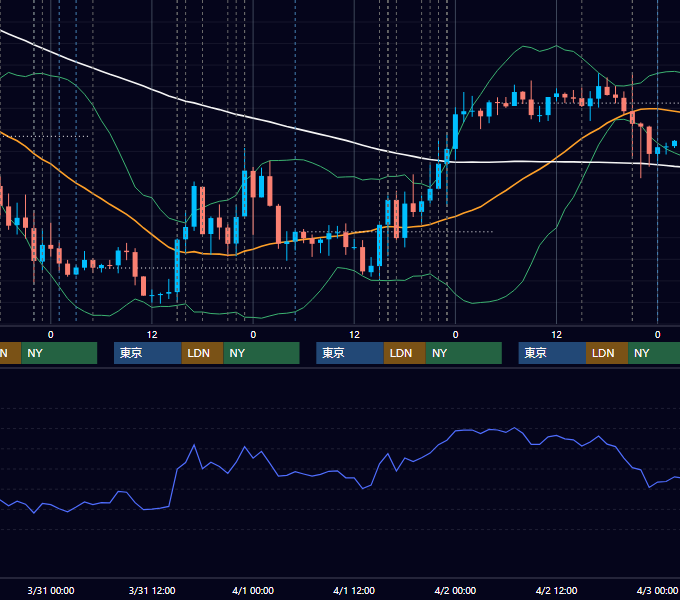Click the 4/3 00:00 date label
680x600 pixels.
pyautogui.click(x=657, y=590)
